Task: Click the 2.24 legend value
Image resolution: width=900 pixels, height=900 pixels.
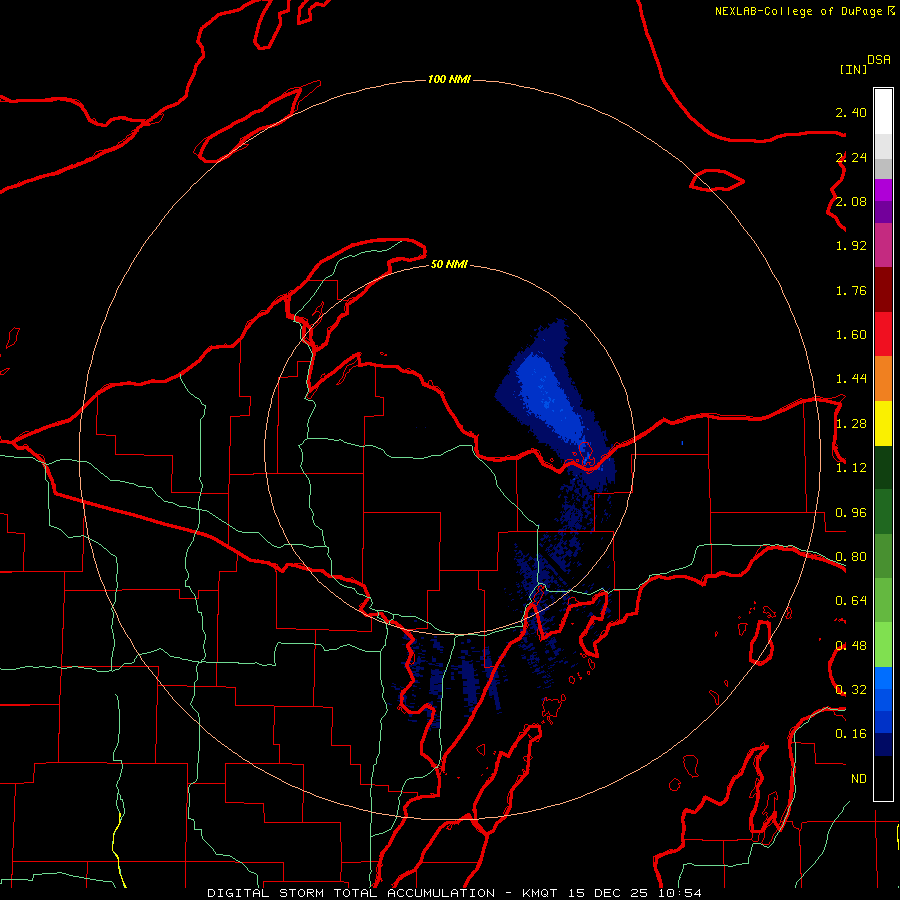Action: (851, 157)
